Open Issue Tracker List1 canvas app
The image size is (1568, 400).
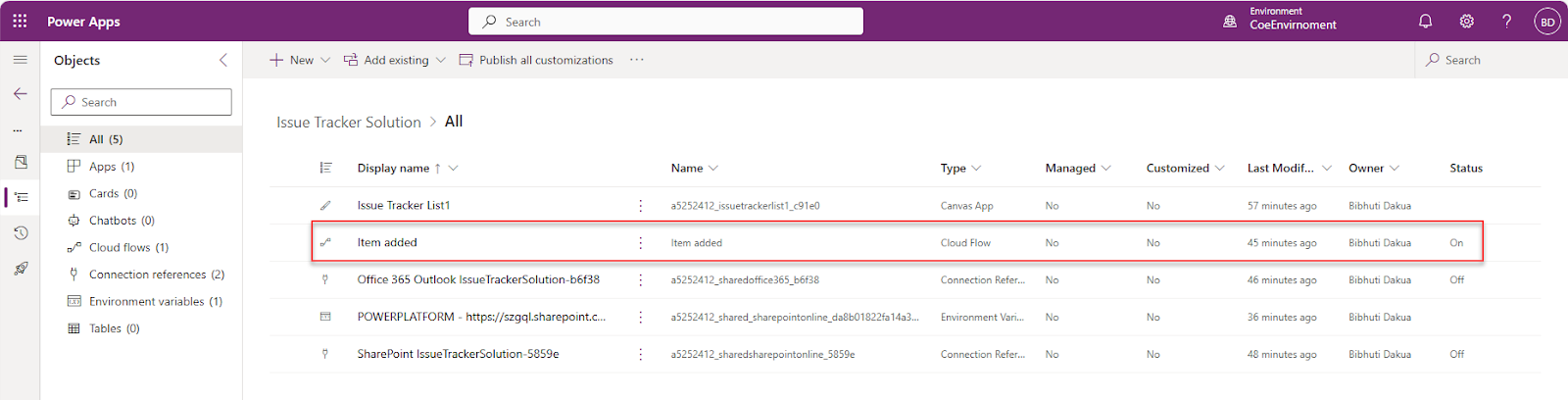coord(404,205)
